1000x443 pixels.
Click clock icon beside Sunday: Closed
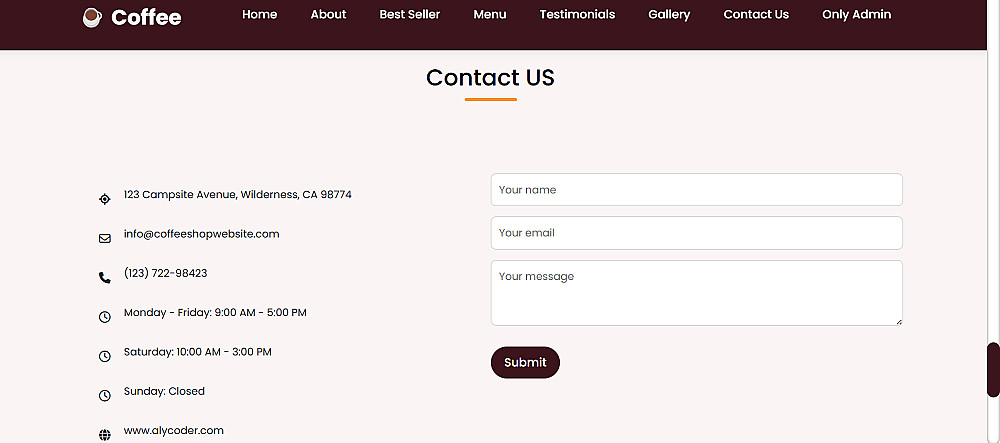(105, 395)
